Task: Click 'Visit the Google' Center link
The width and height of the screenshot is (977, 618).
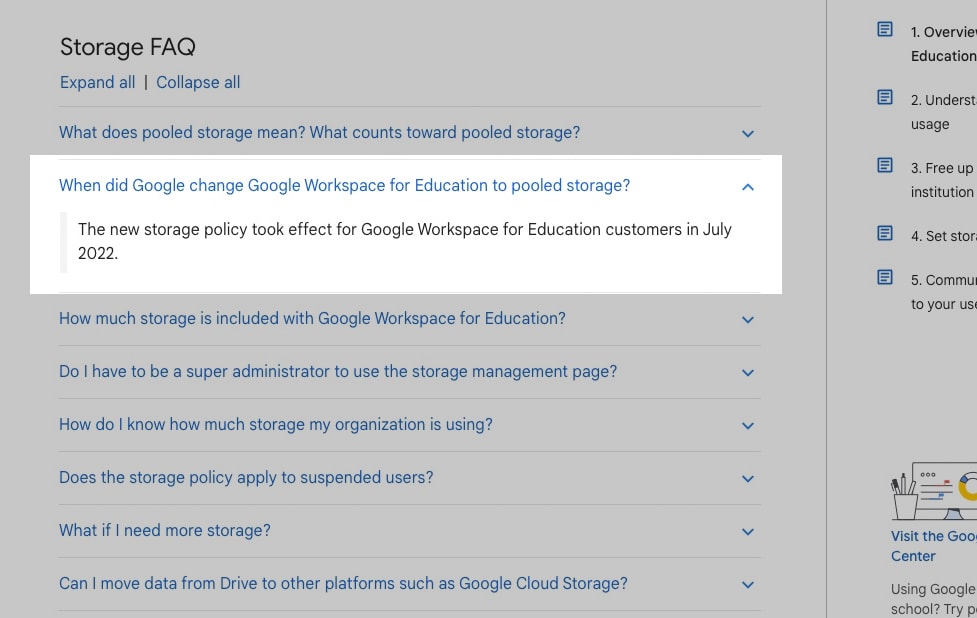Action: pyautogui.click(x=933, y=546)
